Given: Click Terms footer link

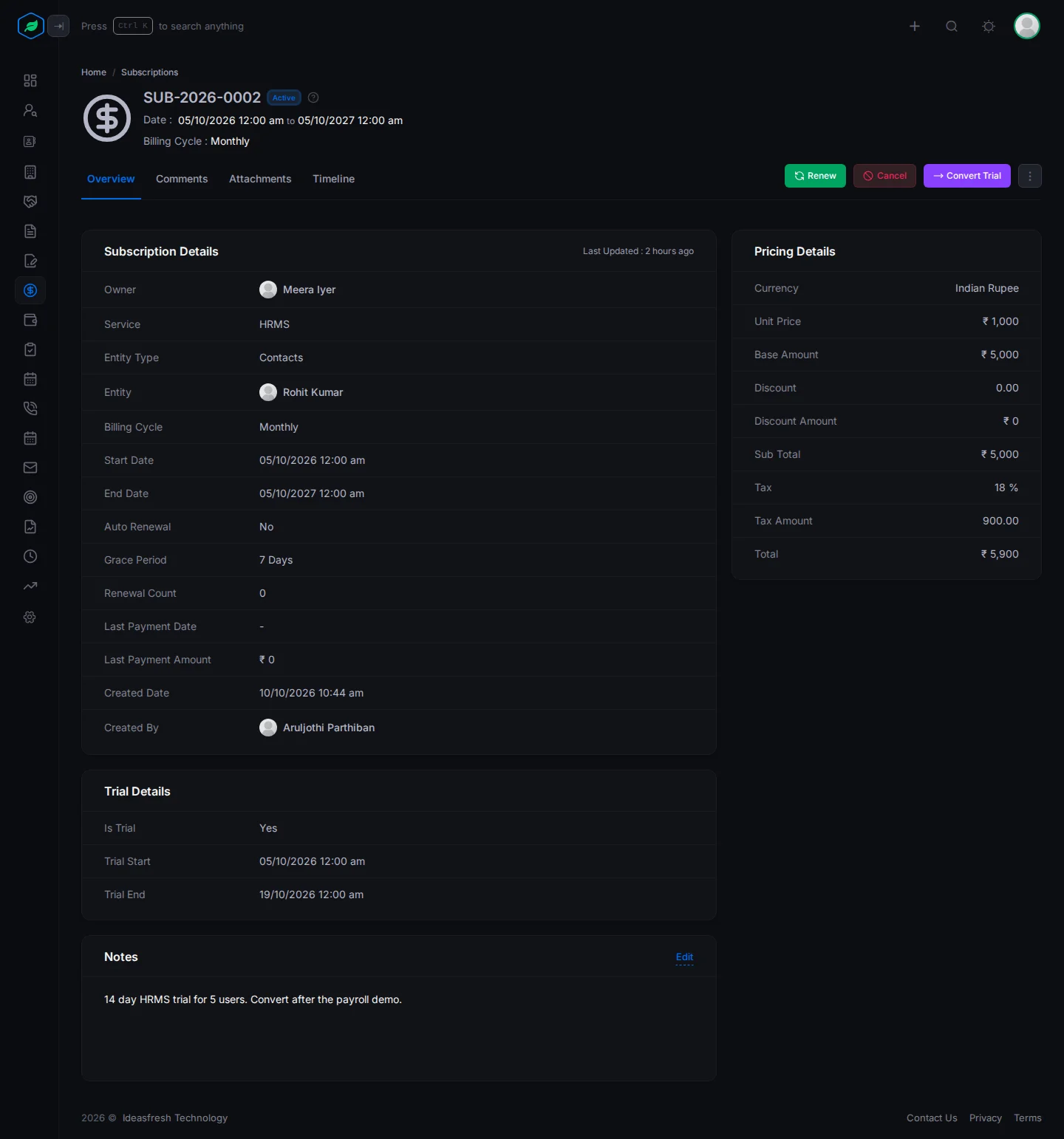Looking at the screenshot, I should tap(1028, 1118).
